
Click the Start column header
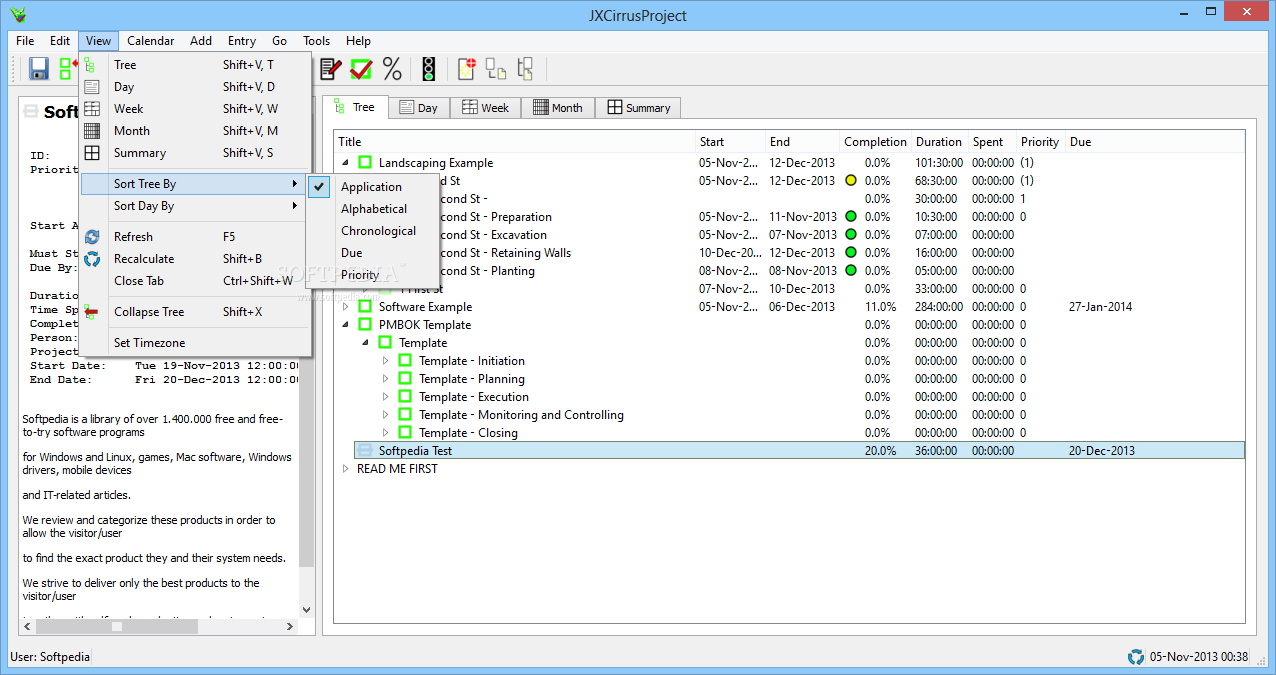(x=730, y=142)
